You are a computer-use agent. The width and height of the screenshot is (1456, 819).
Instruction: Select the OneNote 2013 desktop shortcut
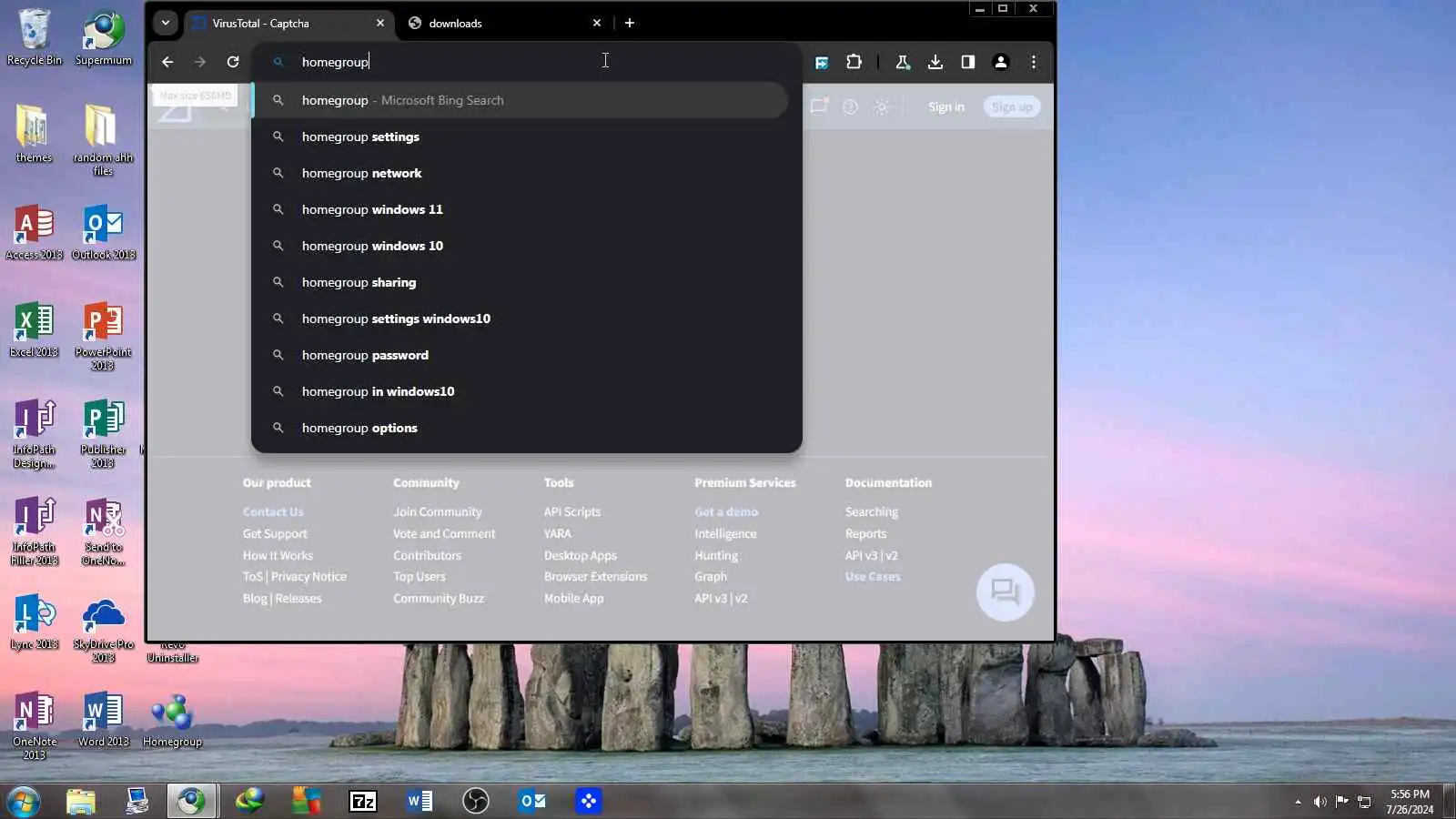35,726
